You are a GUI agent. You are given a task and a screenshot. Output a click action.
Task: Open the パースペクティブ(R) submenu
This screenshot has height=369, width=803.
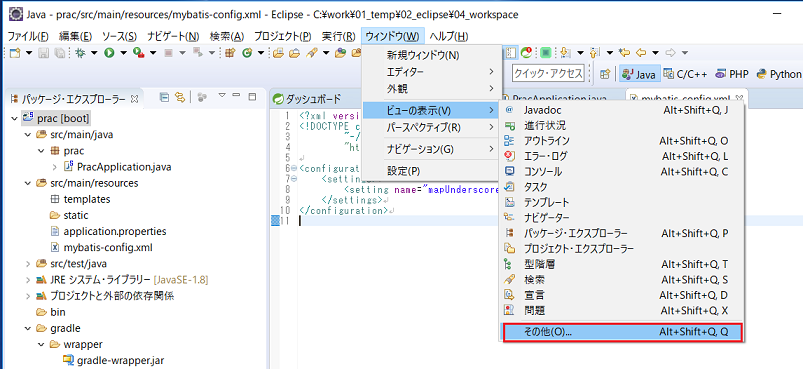pyautogui.click(x=430, y=127)
